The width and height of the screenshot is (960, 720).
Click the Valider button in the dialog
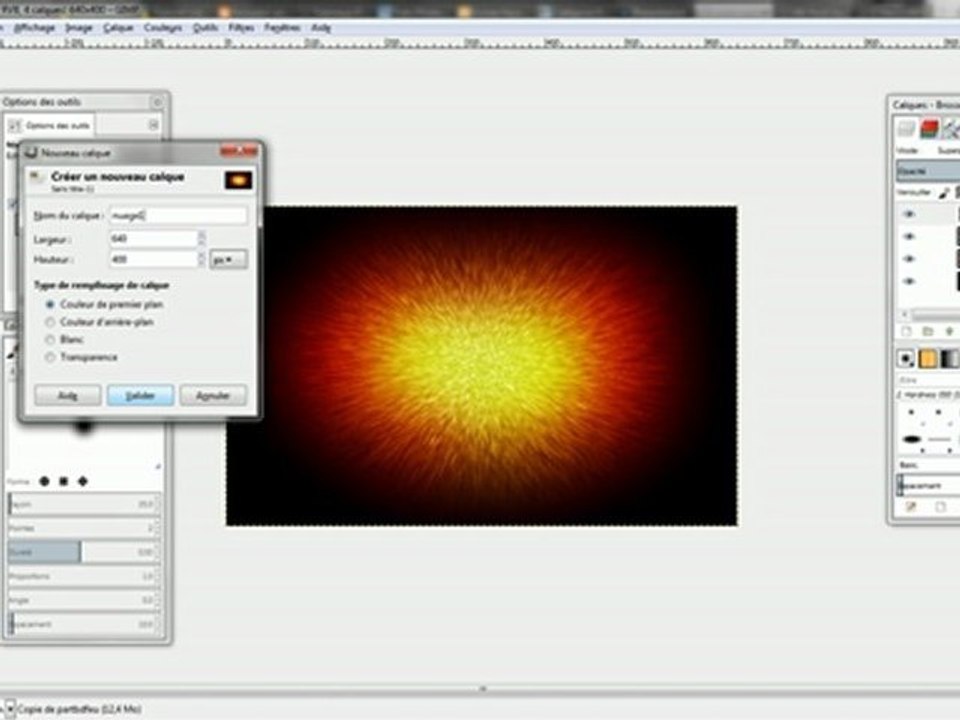pyautogui.click(x=140, y=396)
